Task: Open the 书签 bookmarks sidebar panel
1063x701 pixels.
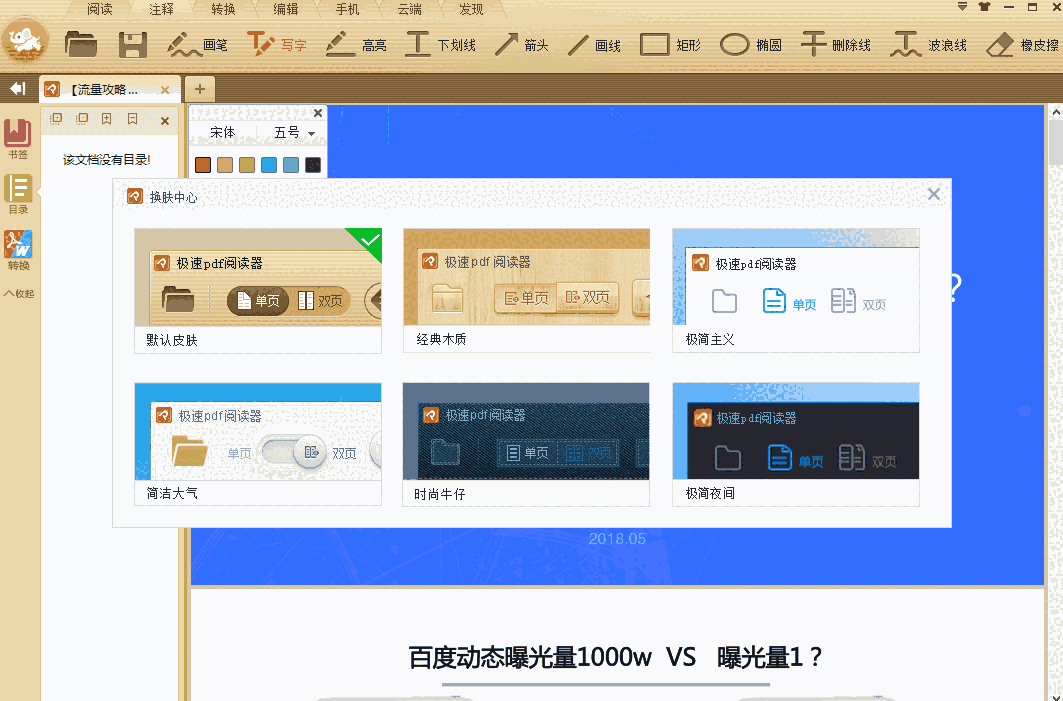Action: tap(18, 136)
